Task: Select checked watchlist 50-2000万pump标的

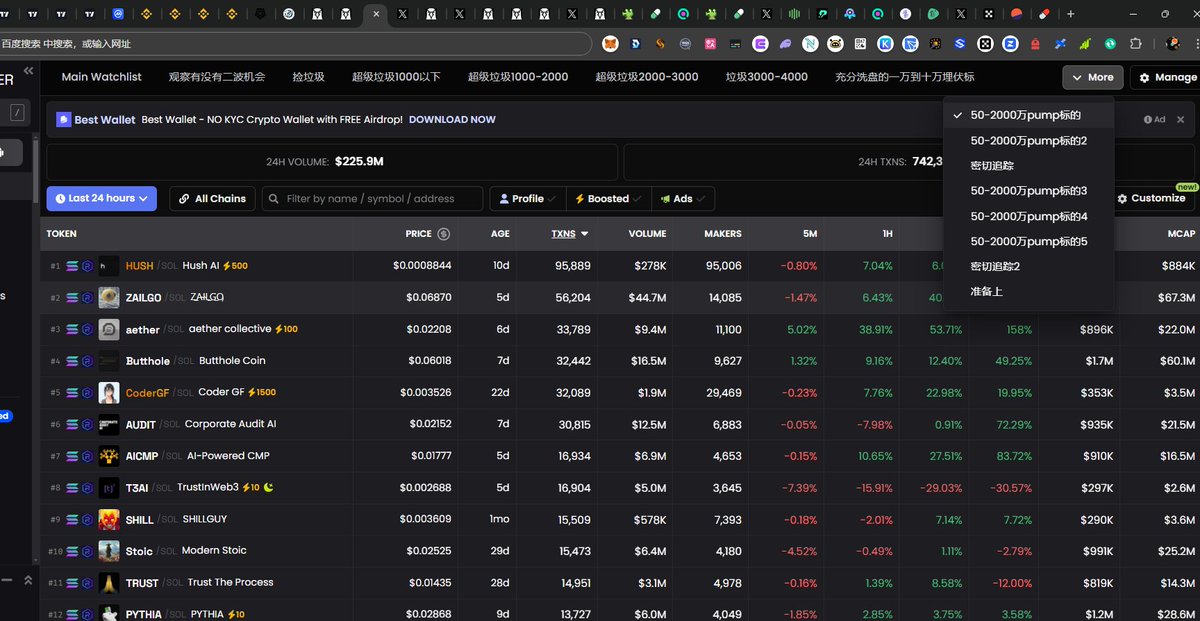Action: [x=1027, y=115]
